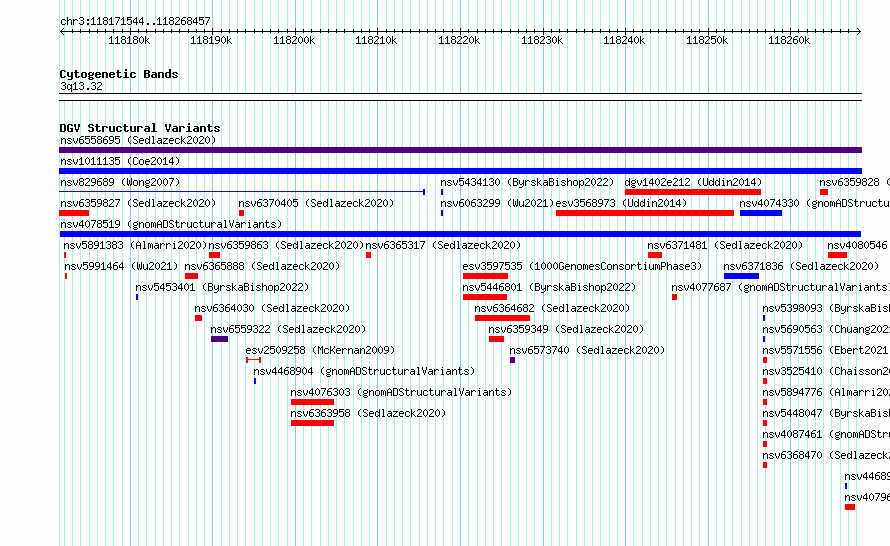
Task: Open nsv6365317 (Sedlazeck2020) variant
Action: (x=443, y=245)
